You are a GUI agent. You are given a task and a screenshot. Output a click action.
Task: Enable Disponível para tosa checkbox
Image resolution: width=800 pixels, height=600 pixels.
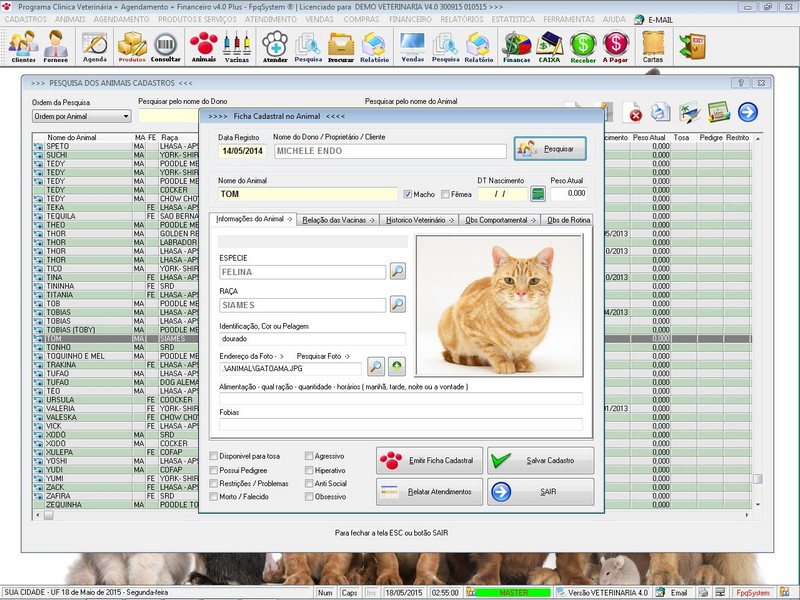(214, 456)
